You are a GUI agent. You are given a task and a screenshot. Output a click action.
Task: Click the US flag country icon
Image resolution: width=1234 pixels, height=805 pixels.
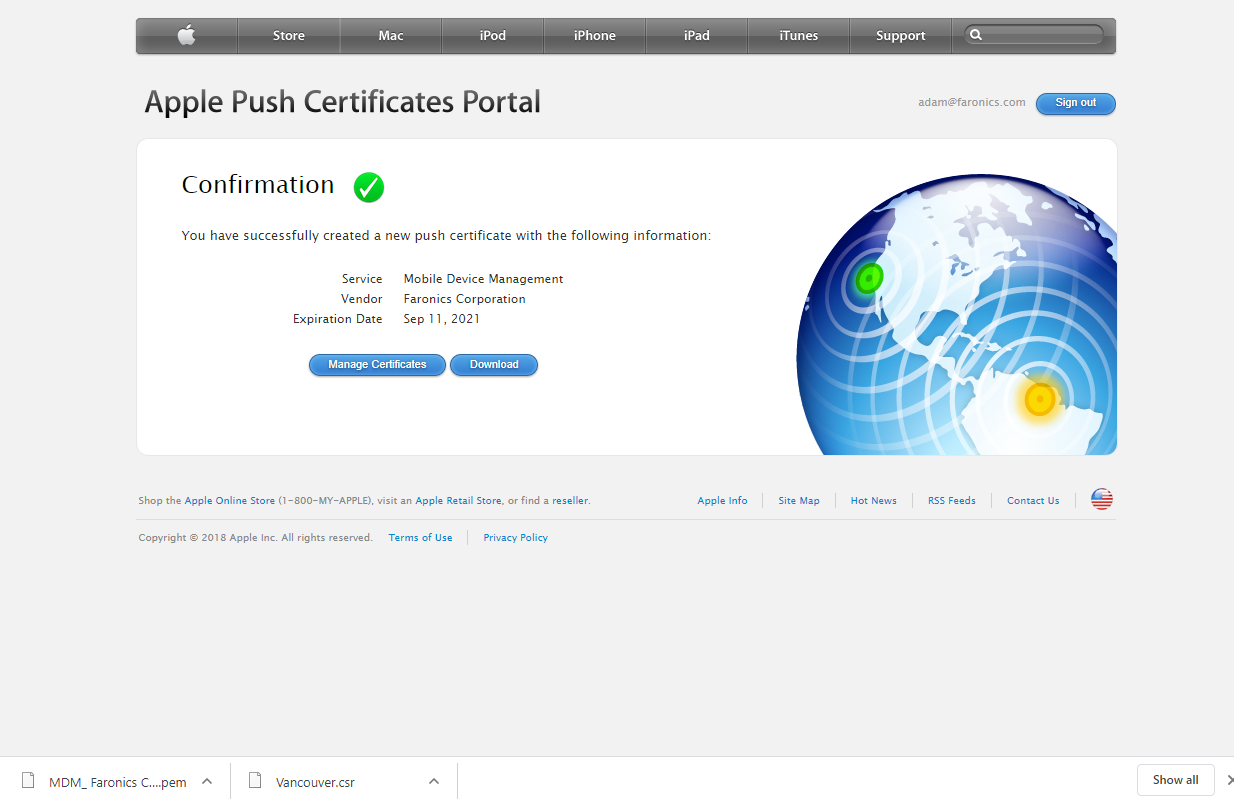pos(1101,500)
